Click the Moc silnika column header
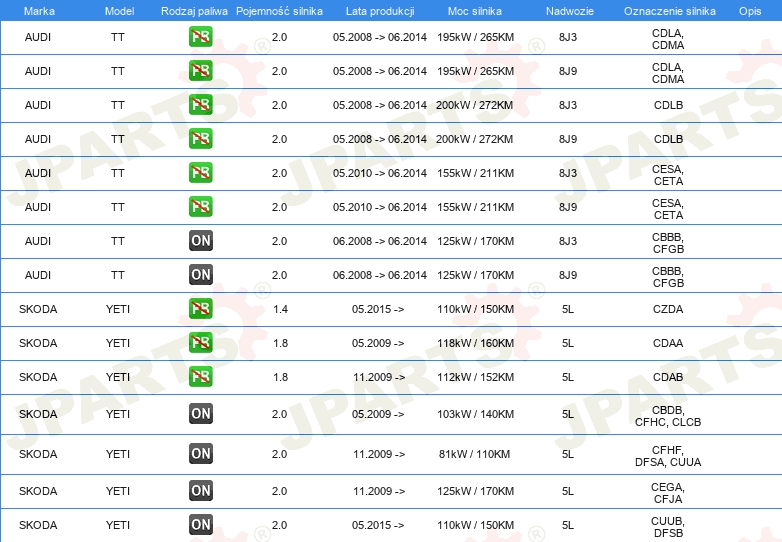Image resolution: width=782 pixels, height=542 pixels. tap(475, 11)
